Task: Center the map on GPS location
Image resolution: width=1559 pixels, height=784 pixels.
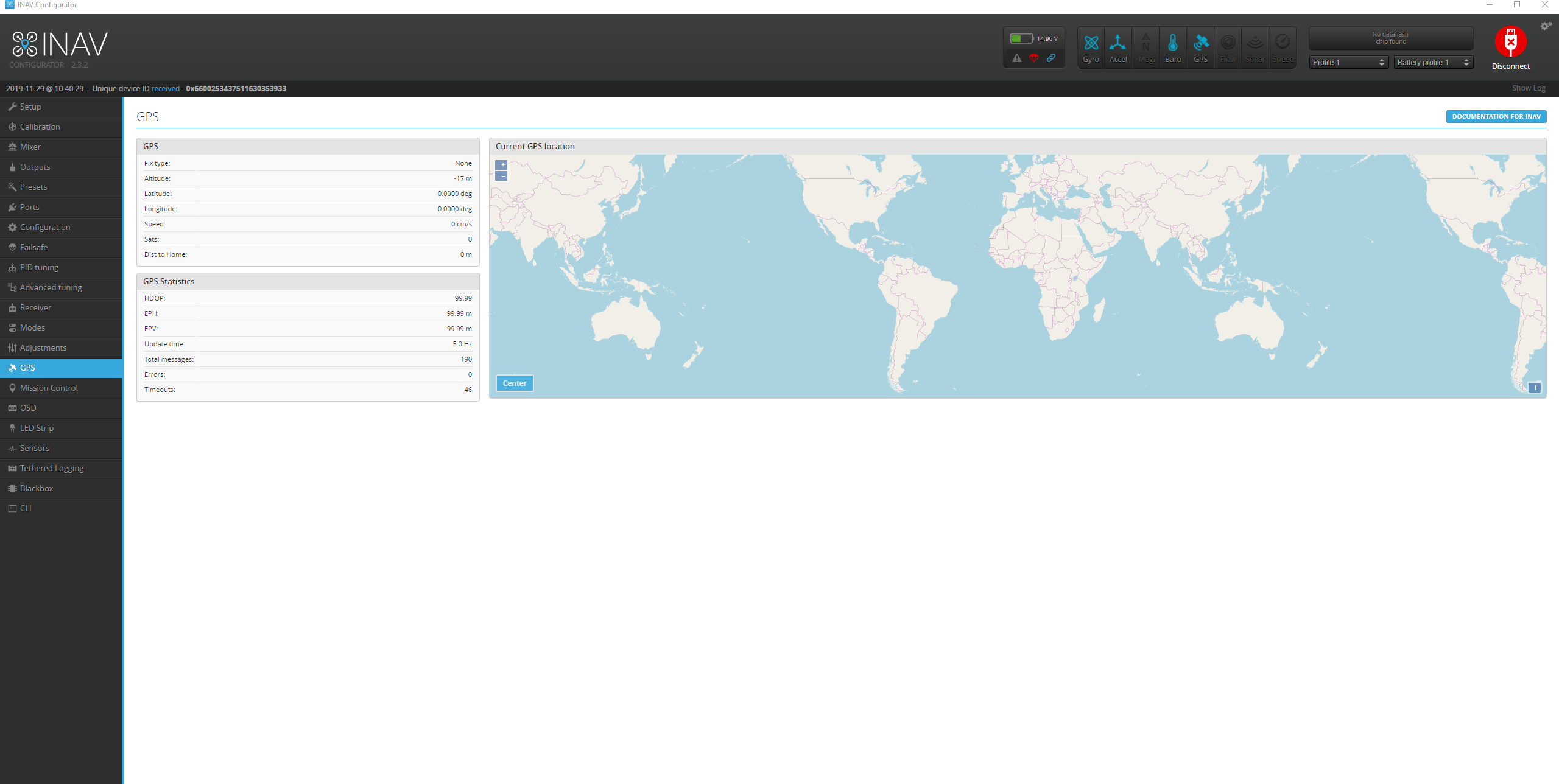Action: point(514,383)
